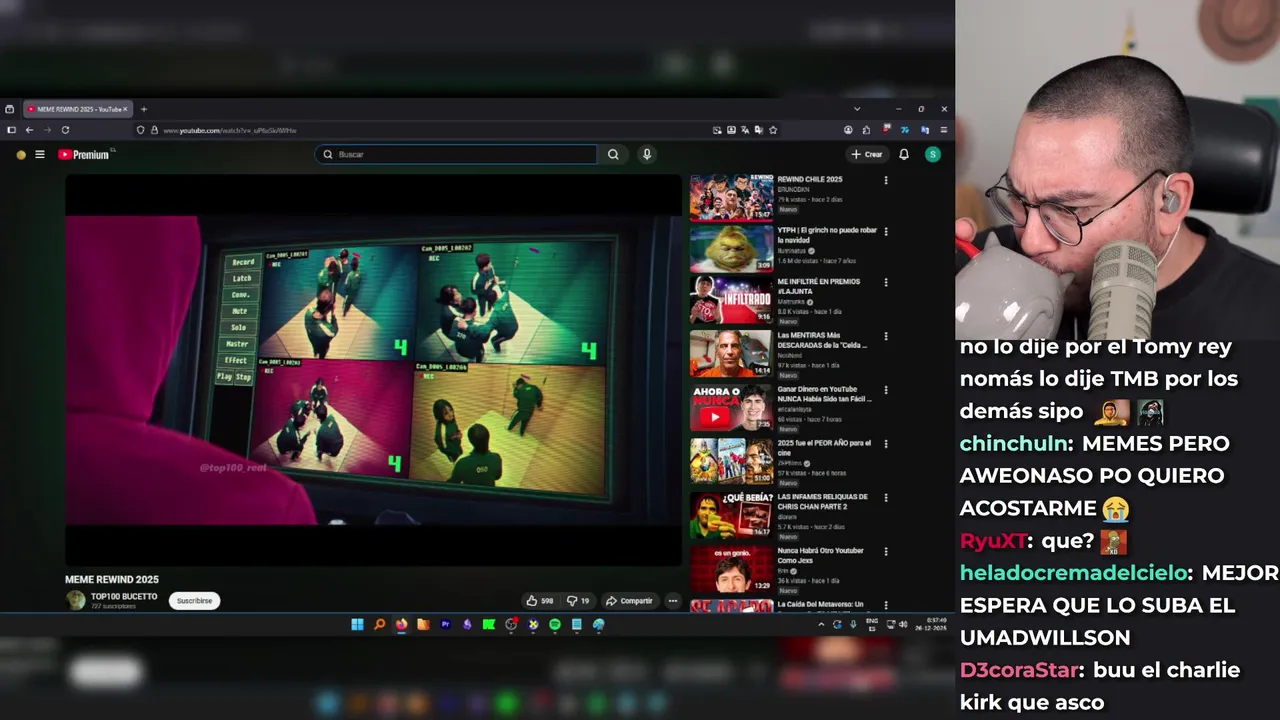Image resolution: width=1280 pixels, height=720 pixels.
Task: Open AHORA O NUNCA video thumbnail
Action: (732, 407)
